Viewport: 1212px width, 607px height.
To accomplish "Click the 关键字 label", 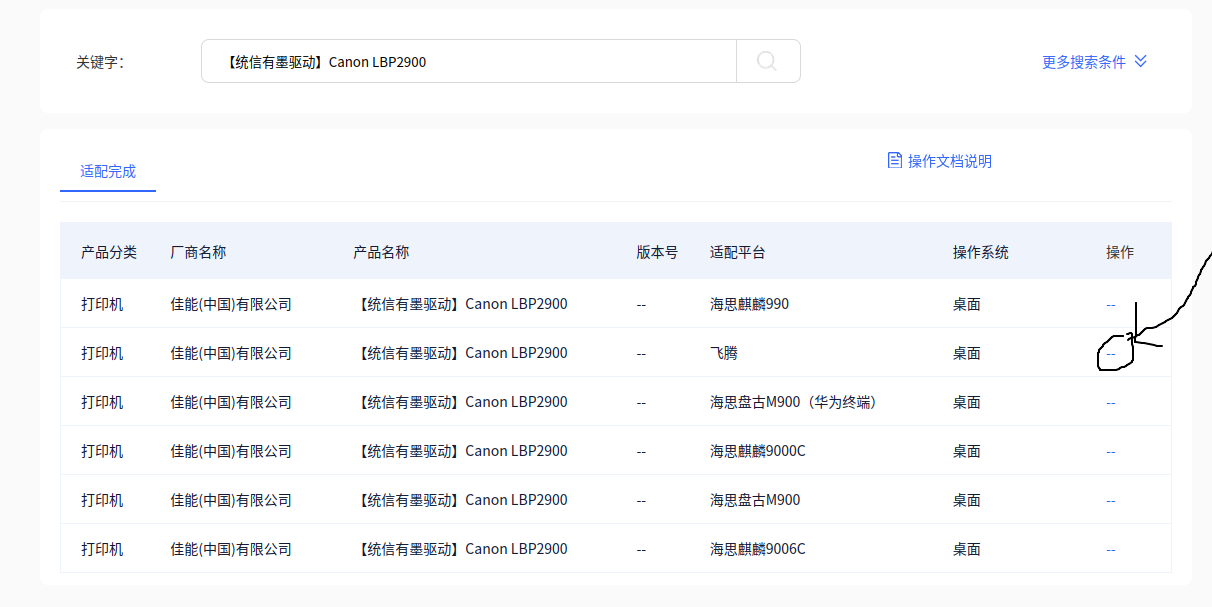I will click(x=100, y=62).
